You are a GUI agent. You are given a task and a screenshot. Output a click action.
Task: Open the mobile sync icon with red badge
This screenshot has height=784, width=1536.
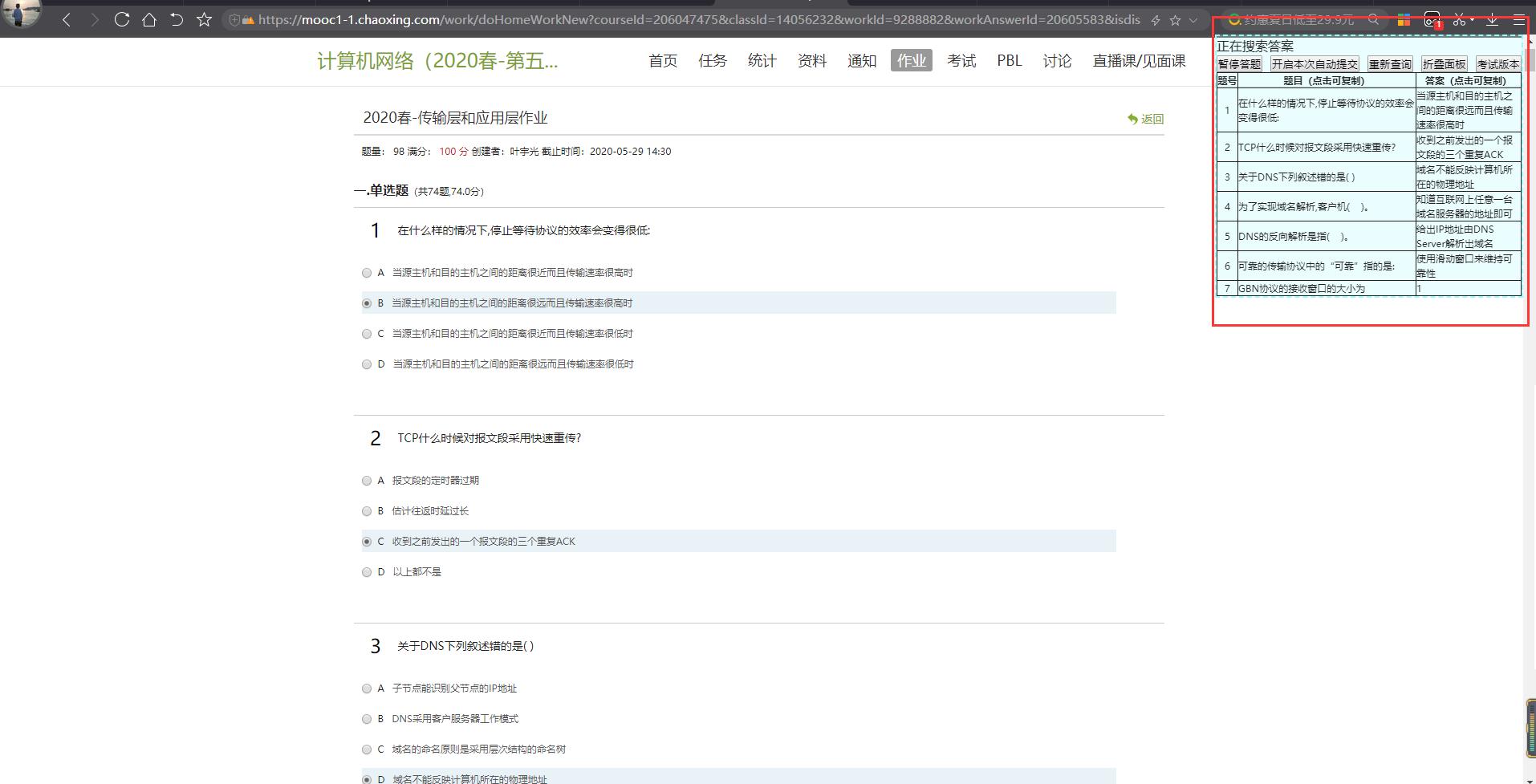[x=1432, y=20]
